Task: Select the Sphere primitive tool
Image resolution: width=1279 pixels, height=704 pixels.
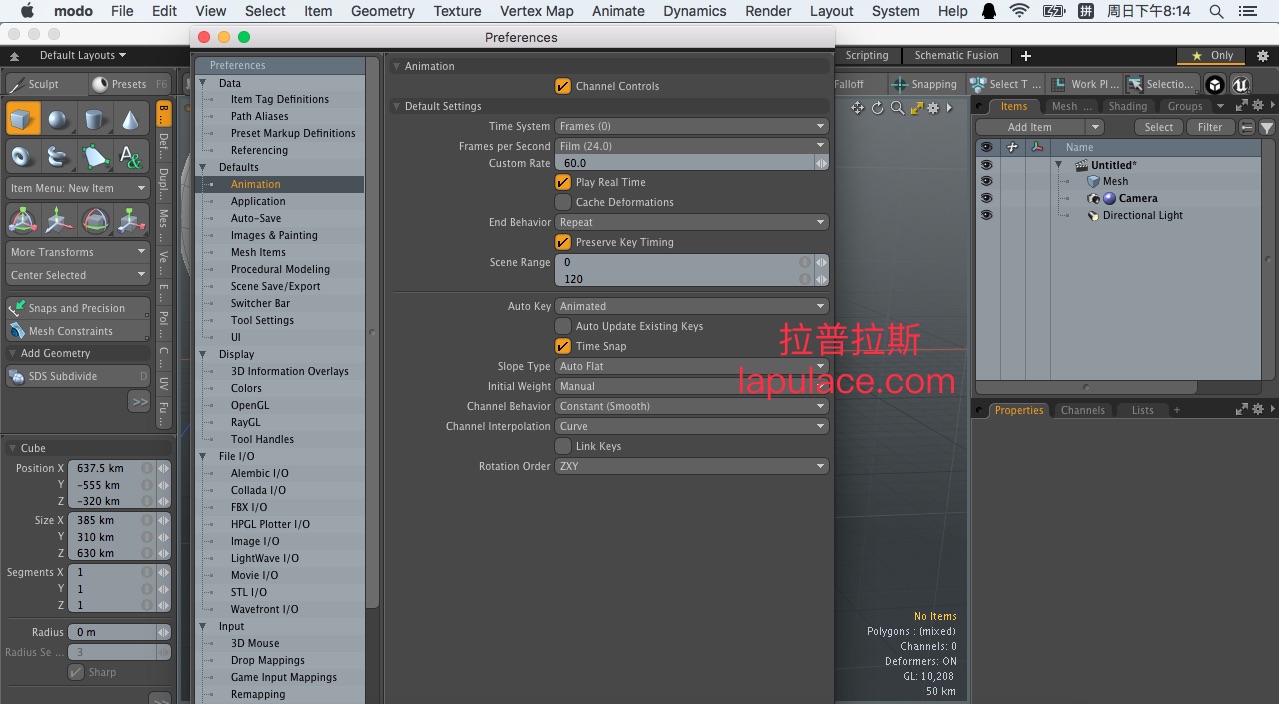Action: click(59, 119)
